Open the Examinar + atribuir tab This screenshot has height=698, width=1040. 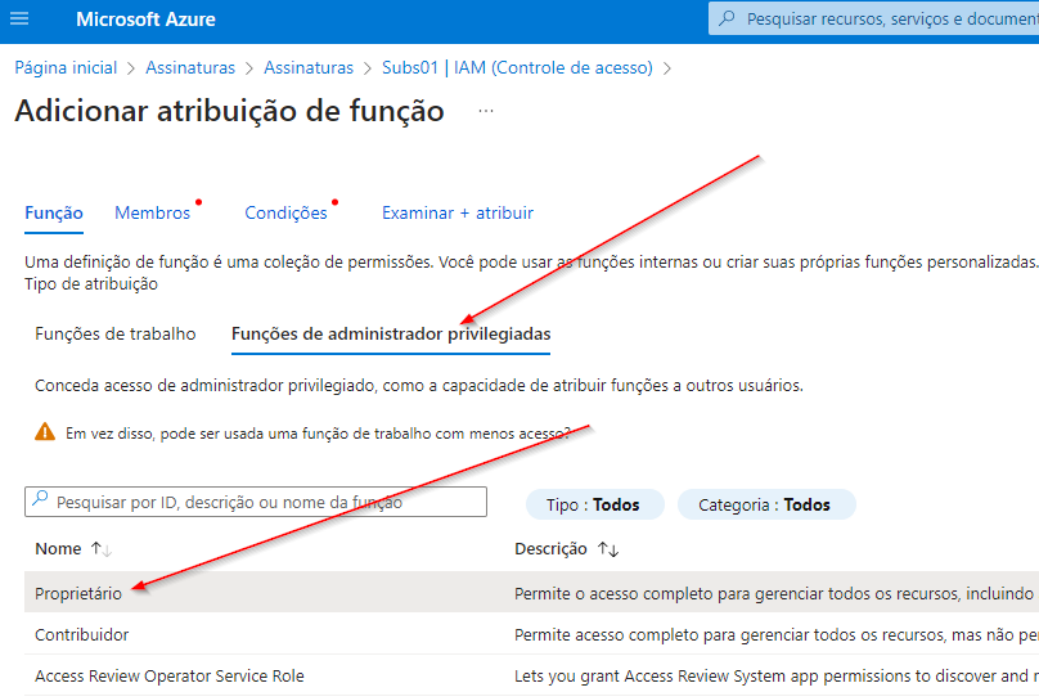458,213
